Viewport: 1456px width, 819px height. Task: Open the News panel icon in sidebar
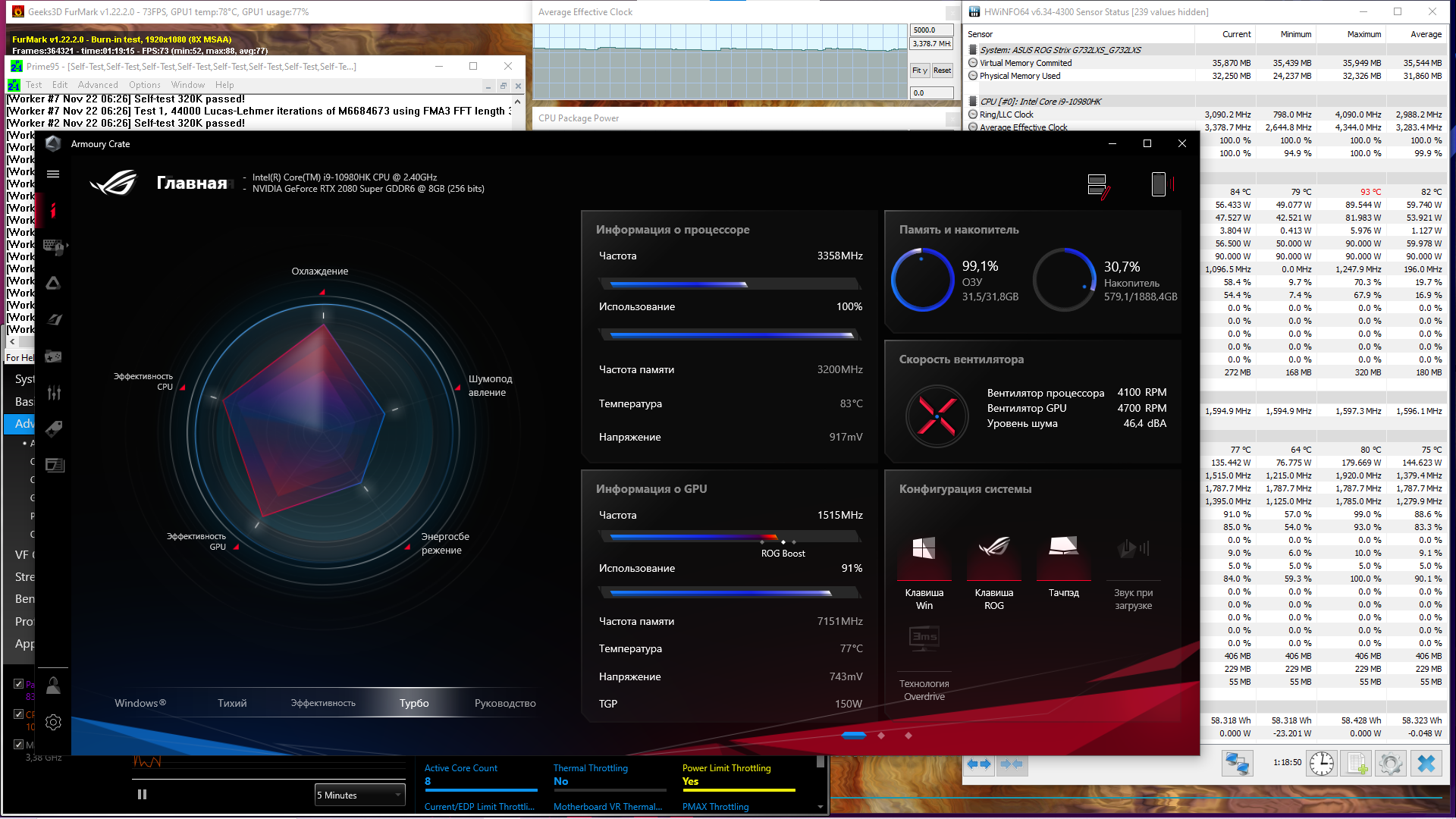coord(55,465)
